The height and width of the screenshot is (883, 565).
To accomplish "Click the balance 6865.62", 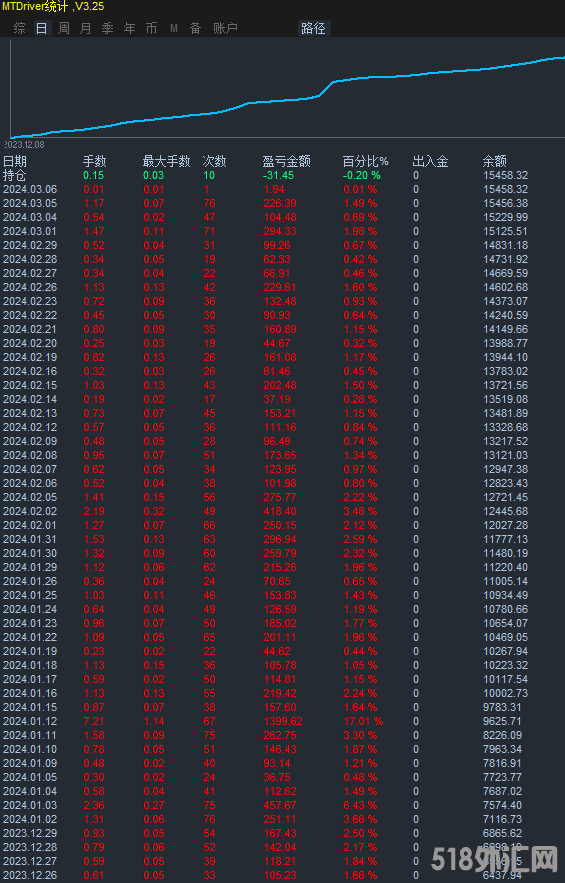I will pos(502,833).
